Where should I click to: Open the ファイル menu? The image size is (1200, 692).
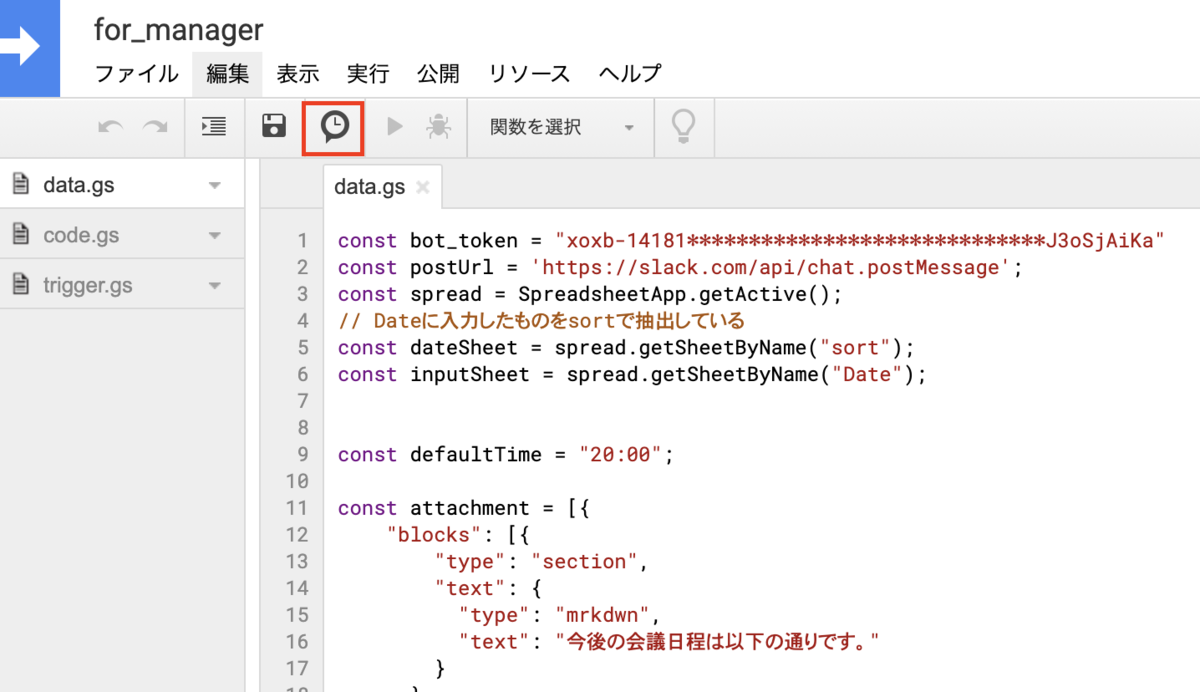135,73
